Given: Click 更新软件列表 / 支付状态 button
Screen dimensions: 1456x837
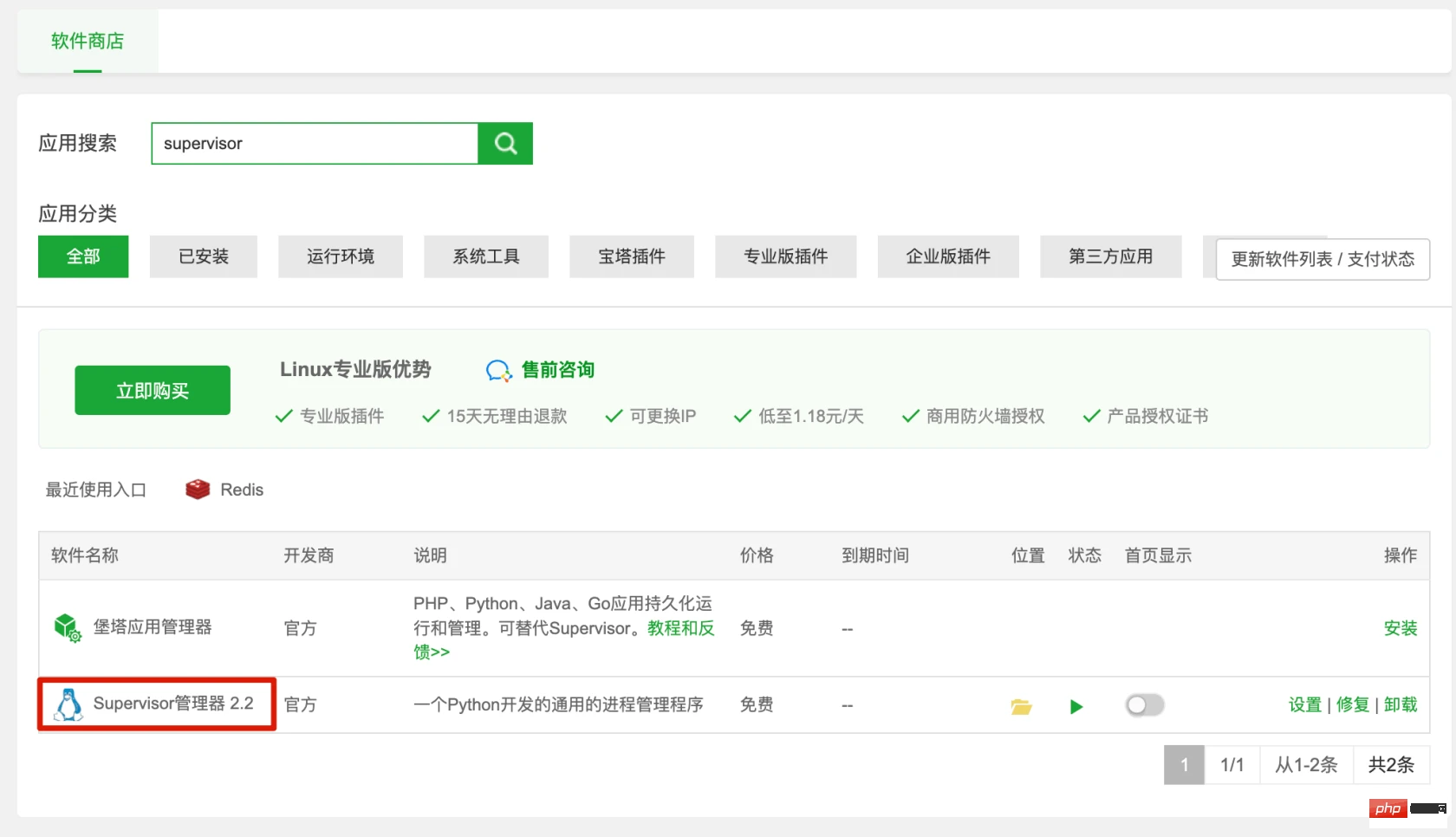Looking at the screenshot, I should click(x=1323, y=259).
